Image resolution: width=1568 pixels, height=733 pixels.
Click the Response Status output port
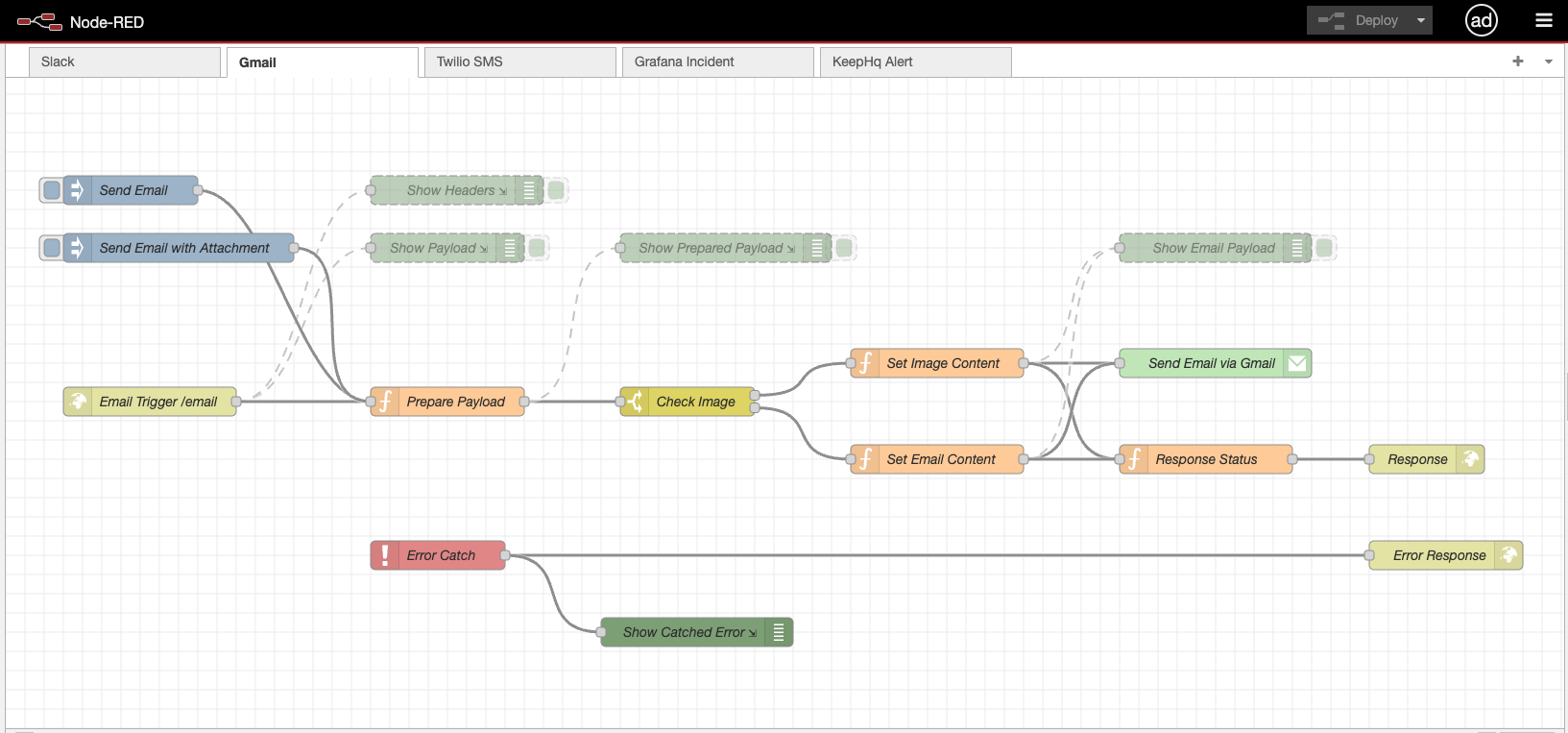click(1292, 459)
